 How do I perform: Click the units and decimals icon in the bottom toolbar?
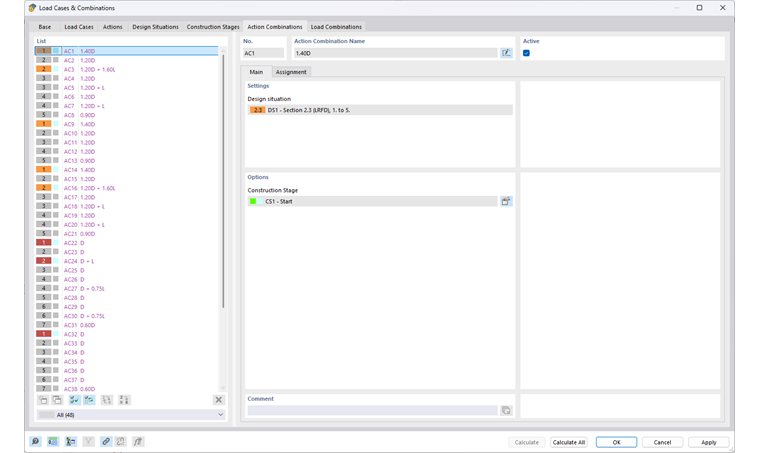pyautogui.click(x=53, y=441)
